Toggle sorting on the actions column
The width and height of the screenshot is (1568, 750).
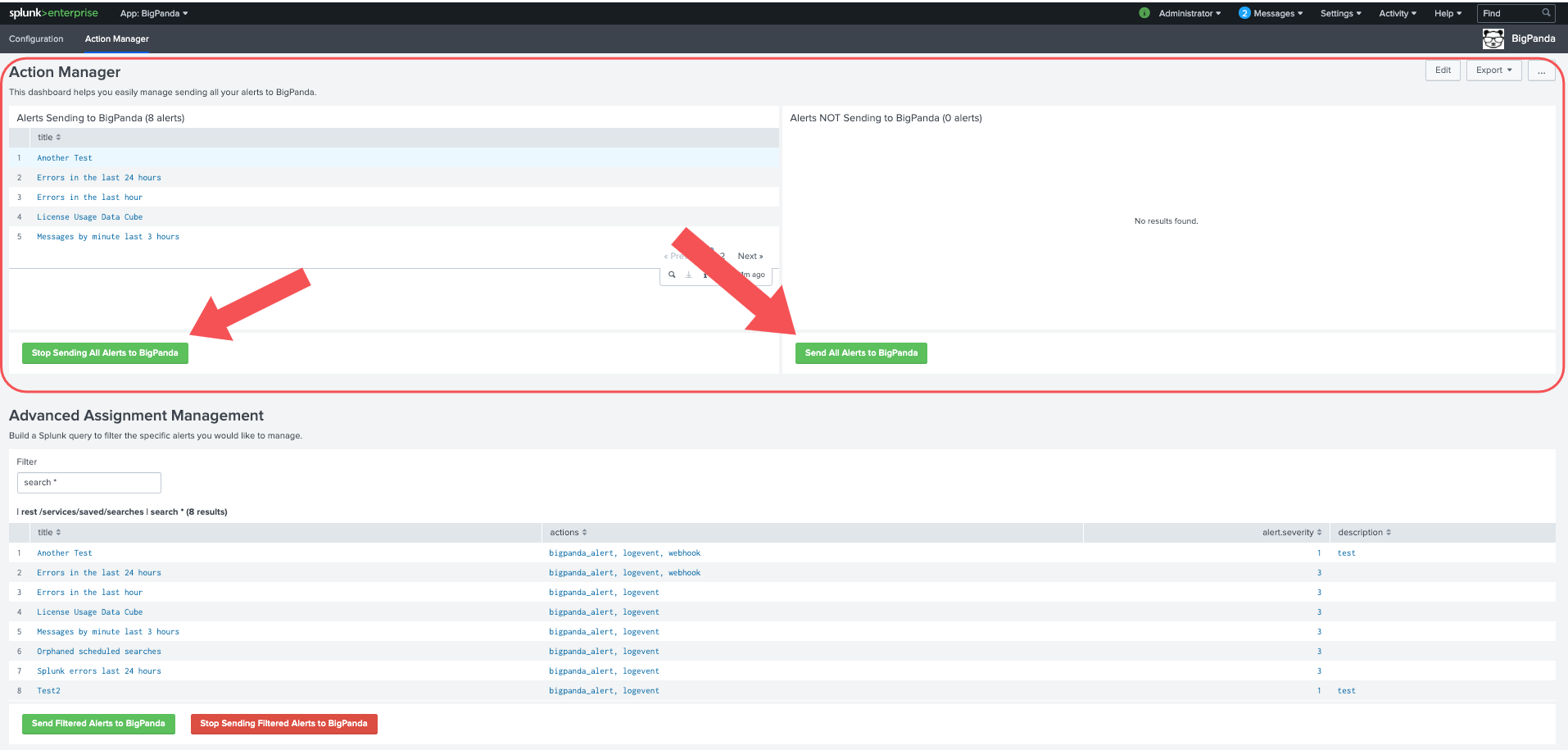(x=567, y=532)
